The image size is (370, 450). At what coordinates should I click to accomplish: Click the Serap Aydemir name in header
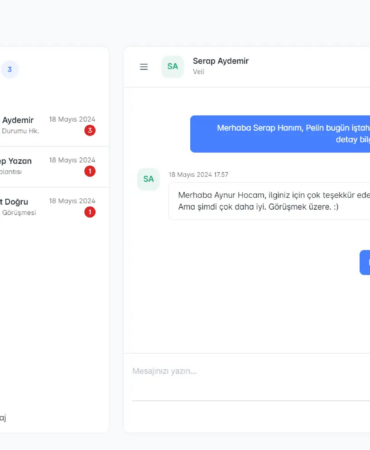pyautogui.click(x=221, y=61)
